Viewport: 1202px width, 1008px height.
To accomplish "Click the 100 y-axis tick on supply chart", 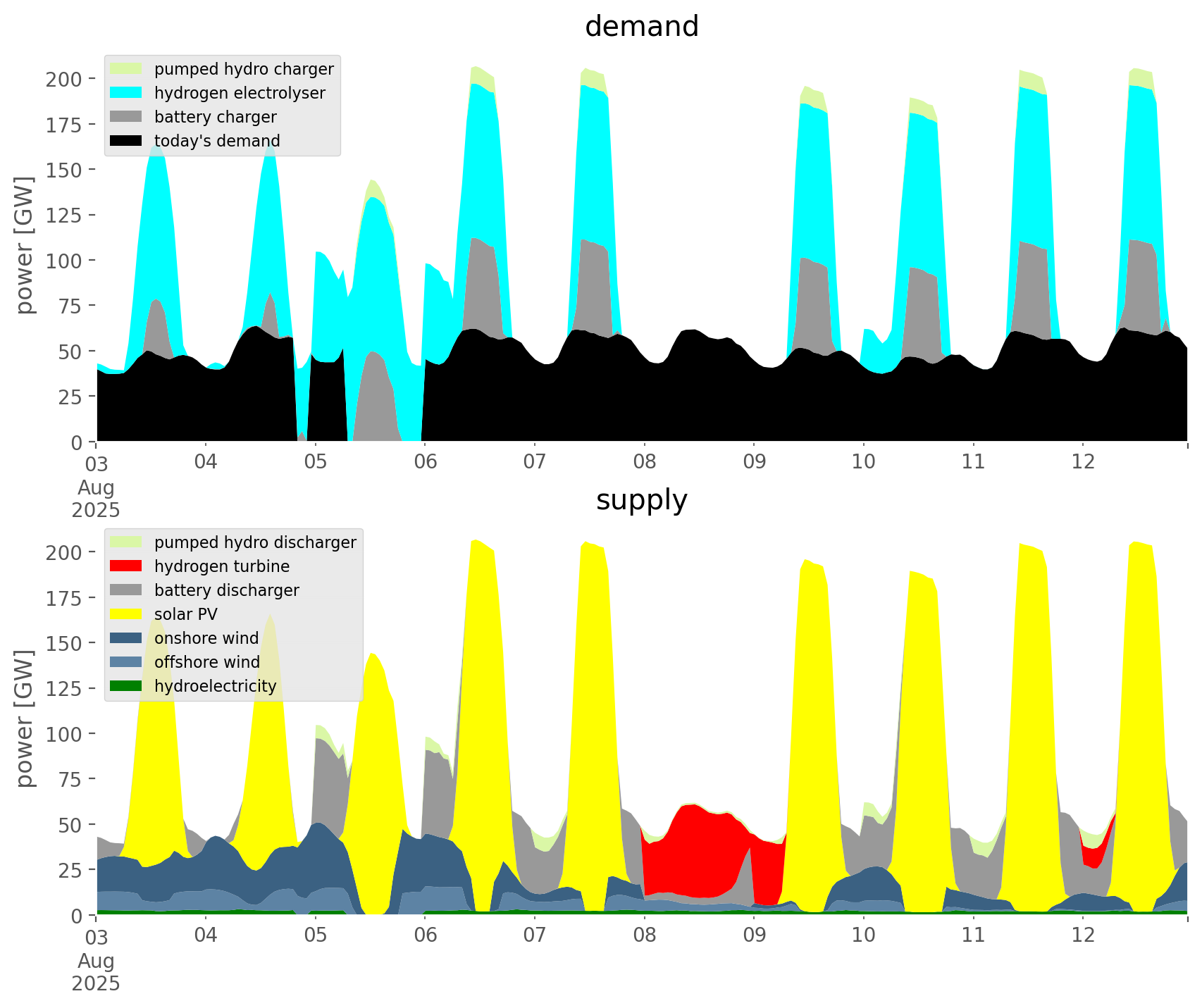I will [65, 734].
